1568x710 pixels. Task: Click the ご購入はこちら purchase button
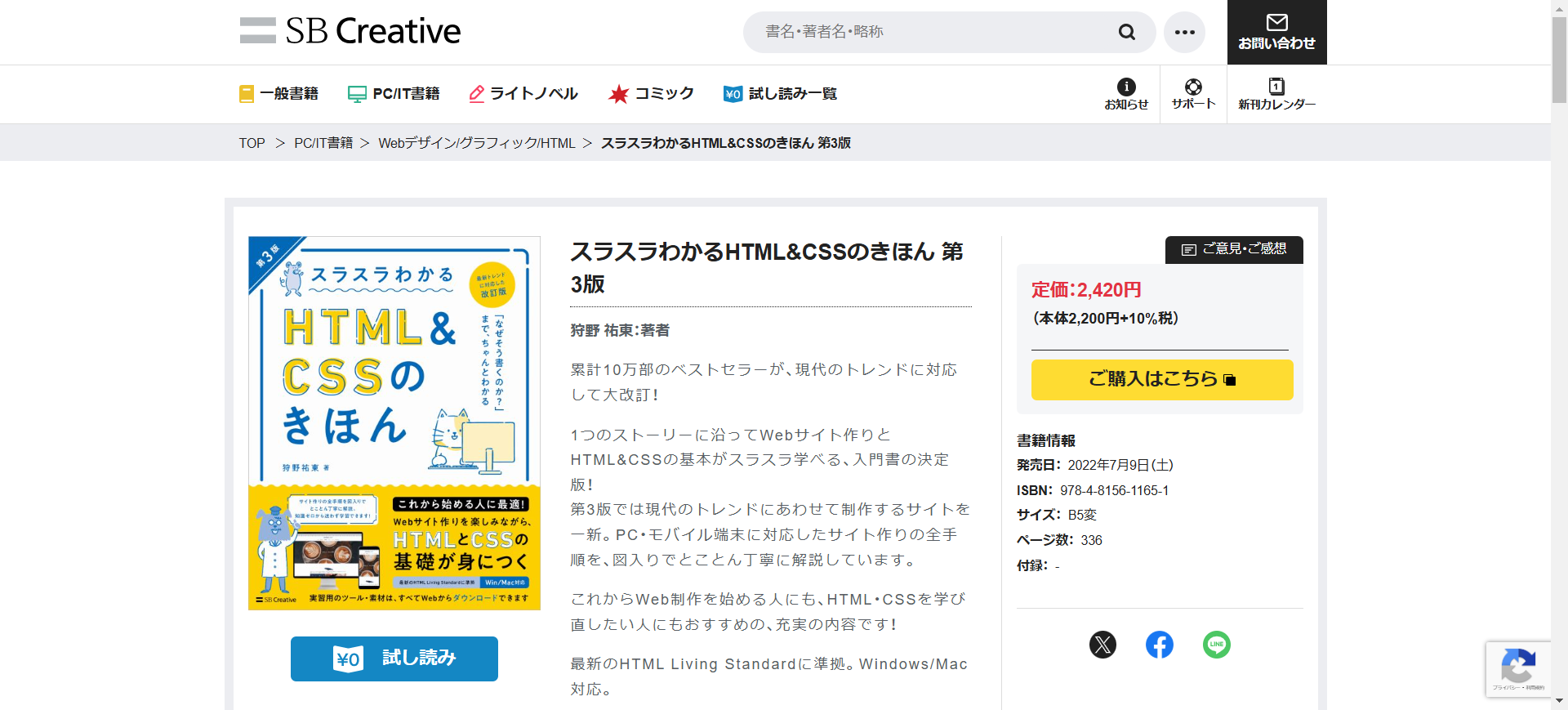point(1162,379)
